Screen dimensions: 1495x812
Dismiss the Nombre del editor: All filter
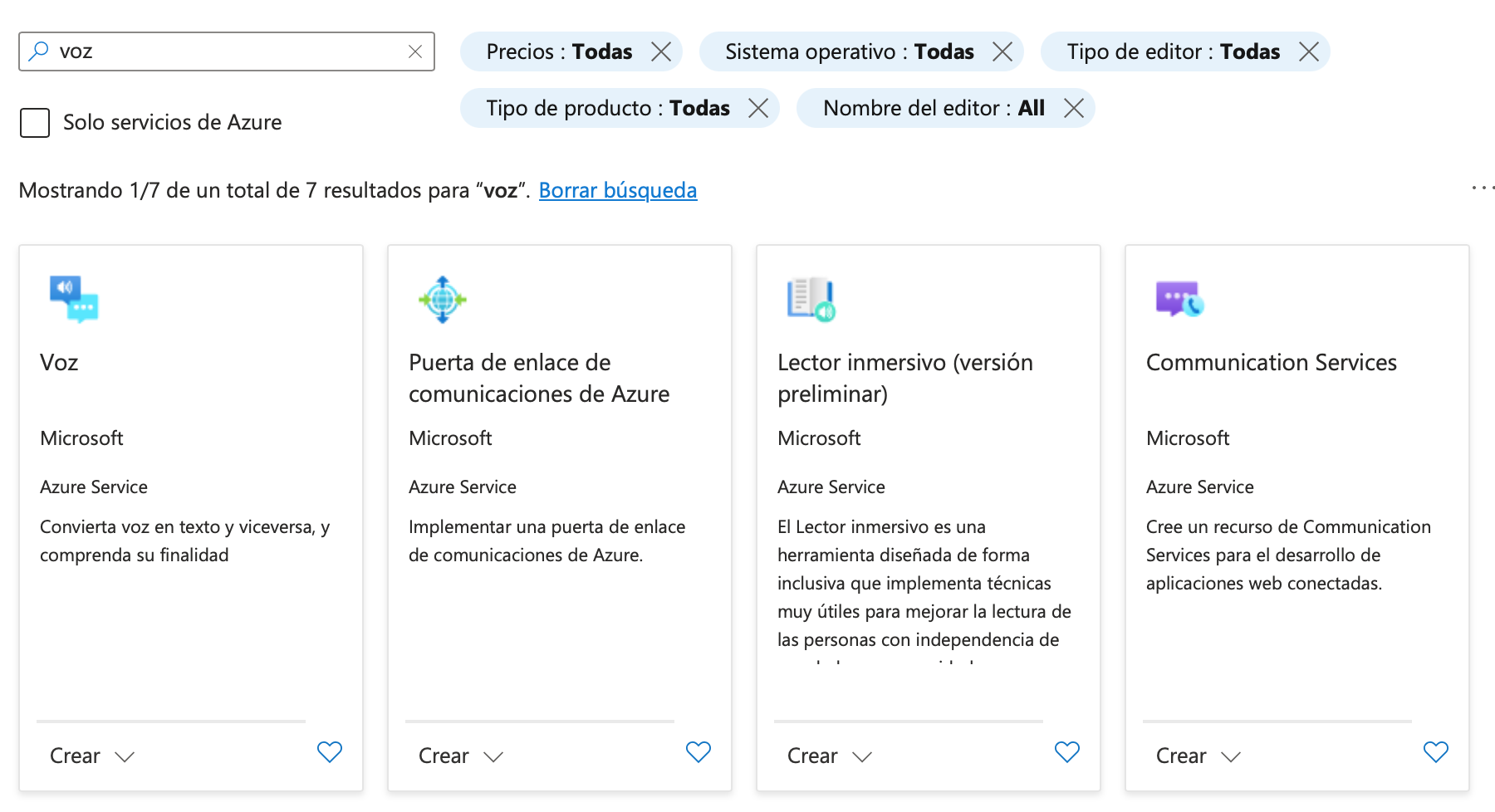pyautogui.click(x=1074, y=107)
